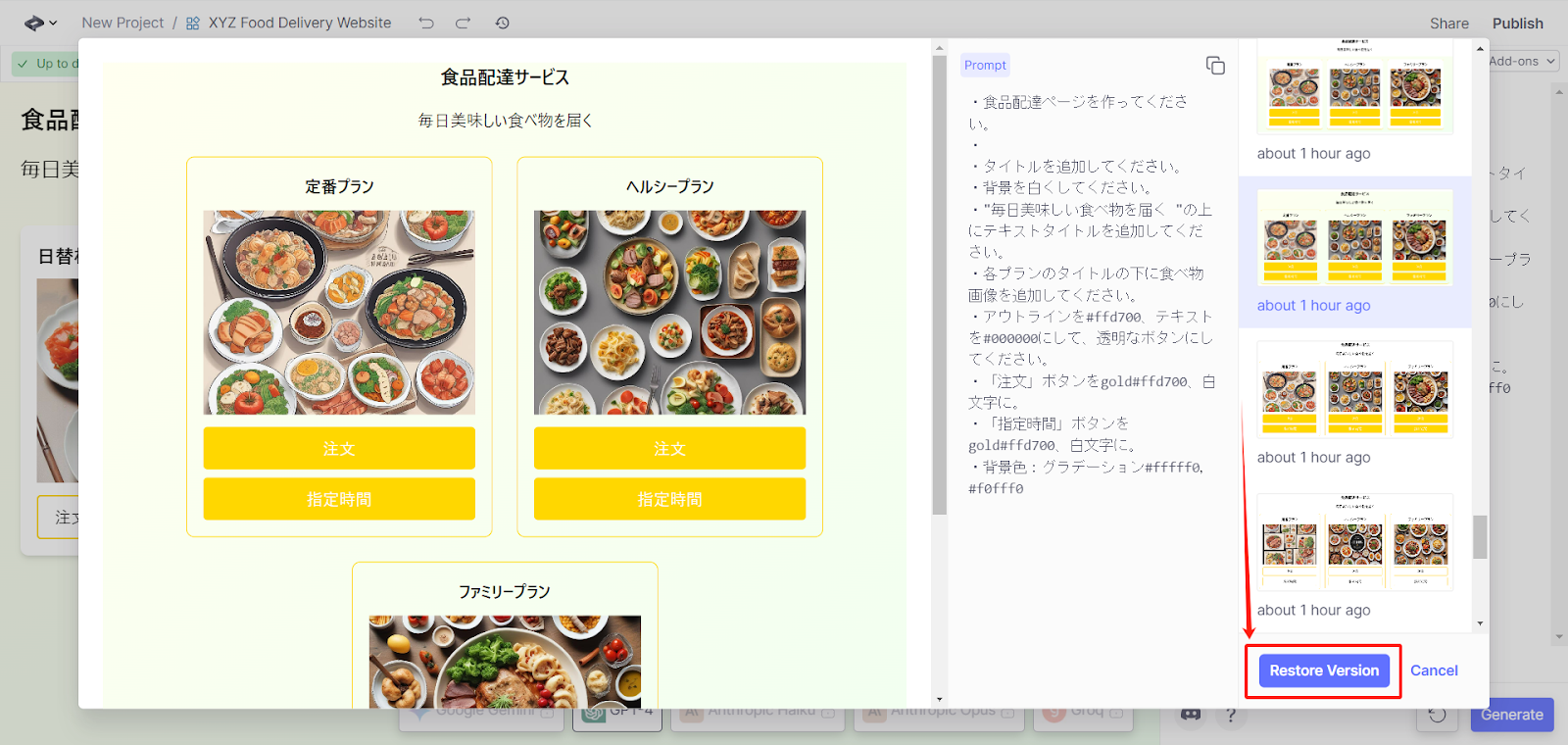Select the bottom version thumbnail with white buttons

[x=1354, y=541]
